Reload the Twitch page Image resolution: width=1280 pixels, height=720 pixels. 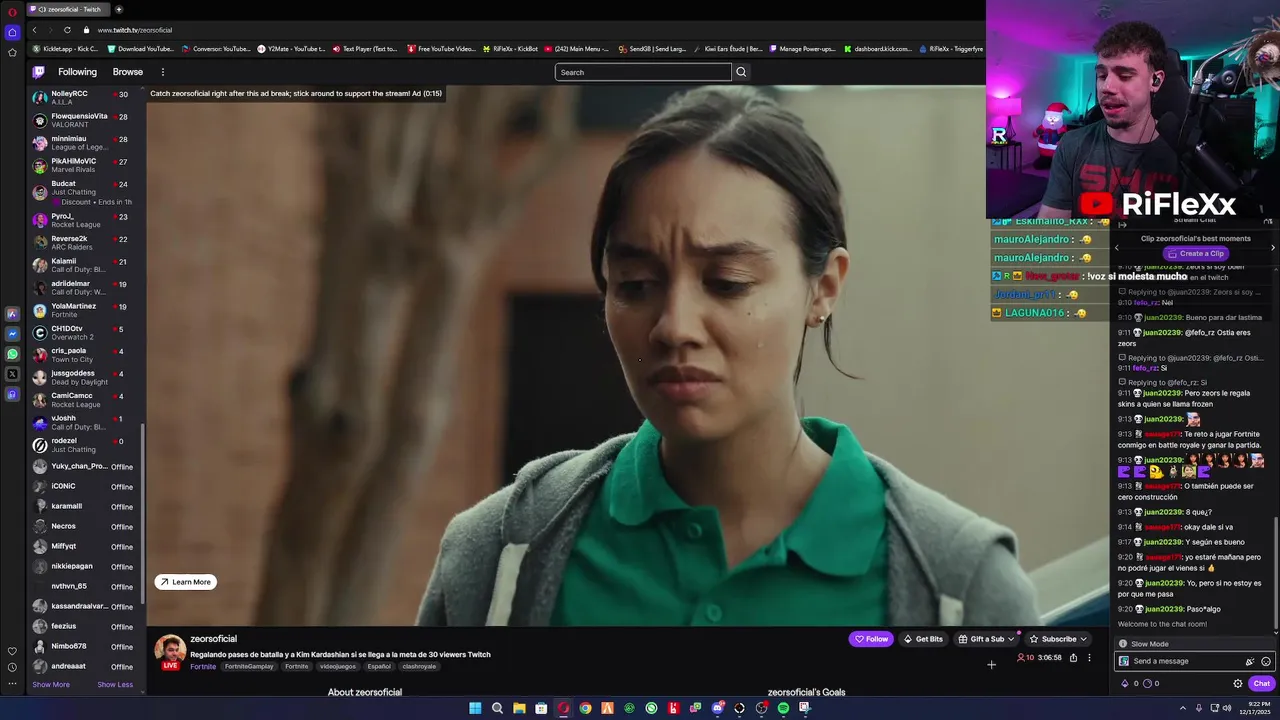(x=67, y=30)
